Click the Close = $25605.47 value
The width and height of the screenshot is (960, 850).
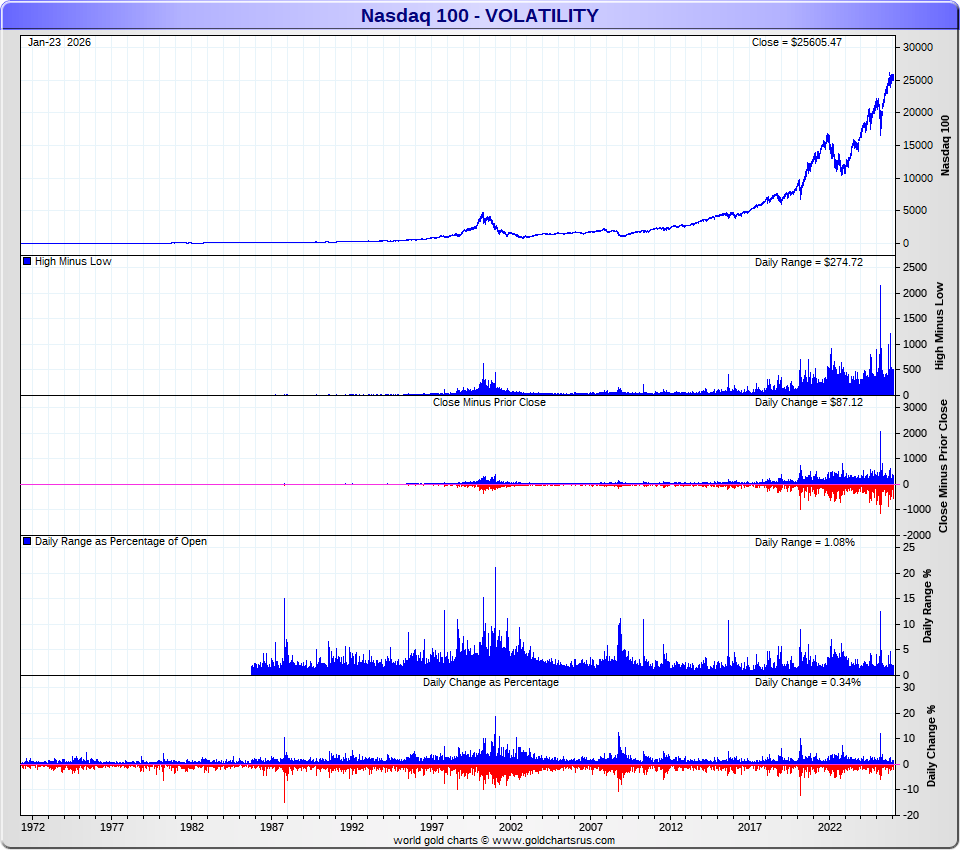point(797,42)
